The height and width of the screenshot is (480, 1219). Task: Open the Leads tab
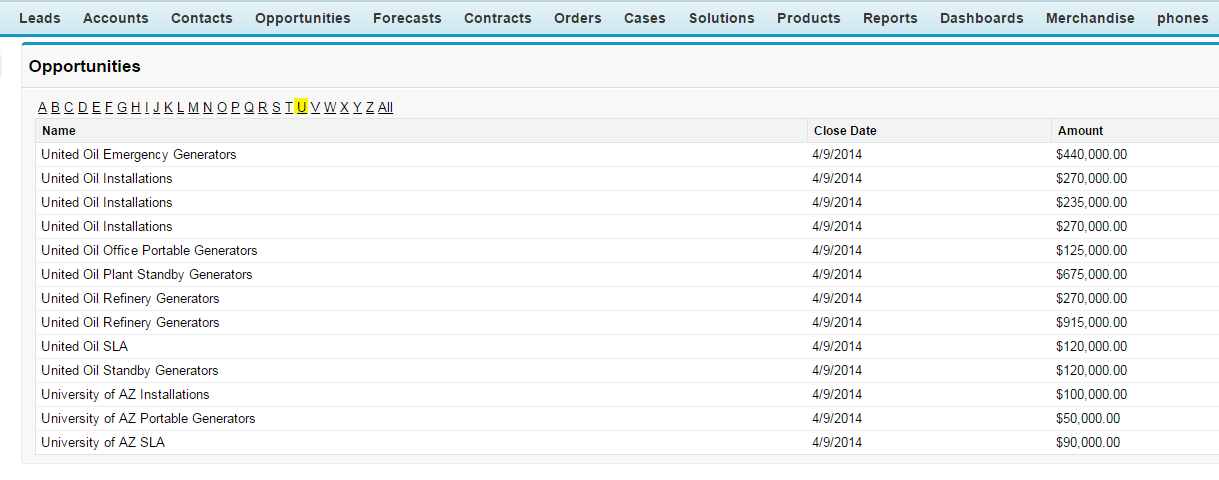pyautogui.click(x=39, y=18)
